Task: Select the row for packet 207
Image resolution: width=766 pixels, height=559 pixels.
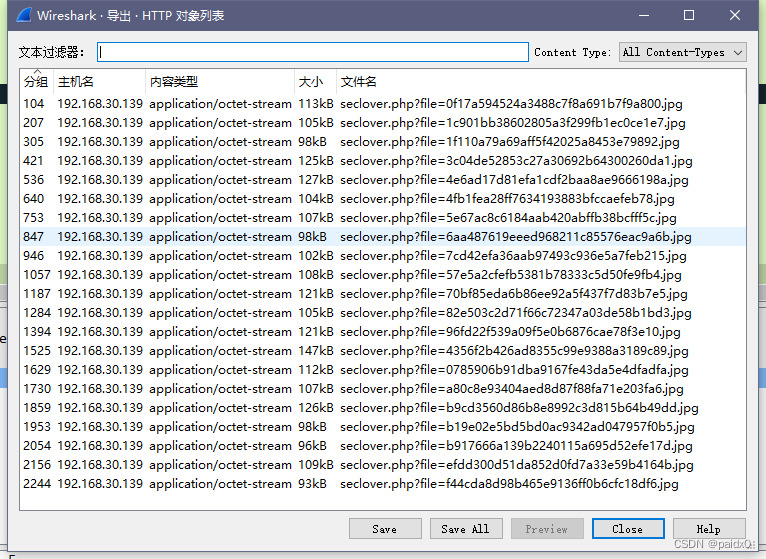Action: (x=383, y=123)
